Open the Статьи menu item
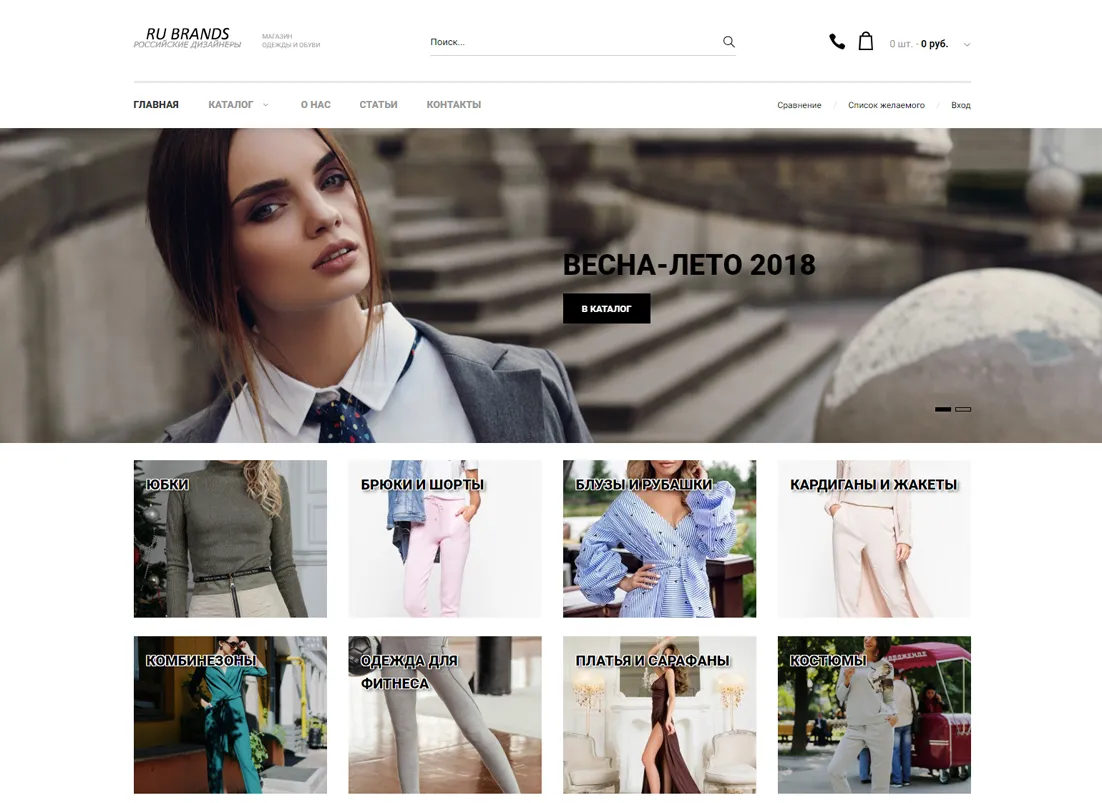 (x=378, y=105)
